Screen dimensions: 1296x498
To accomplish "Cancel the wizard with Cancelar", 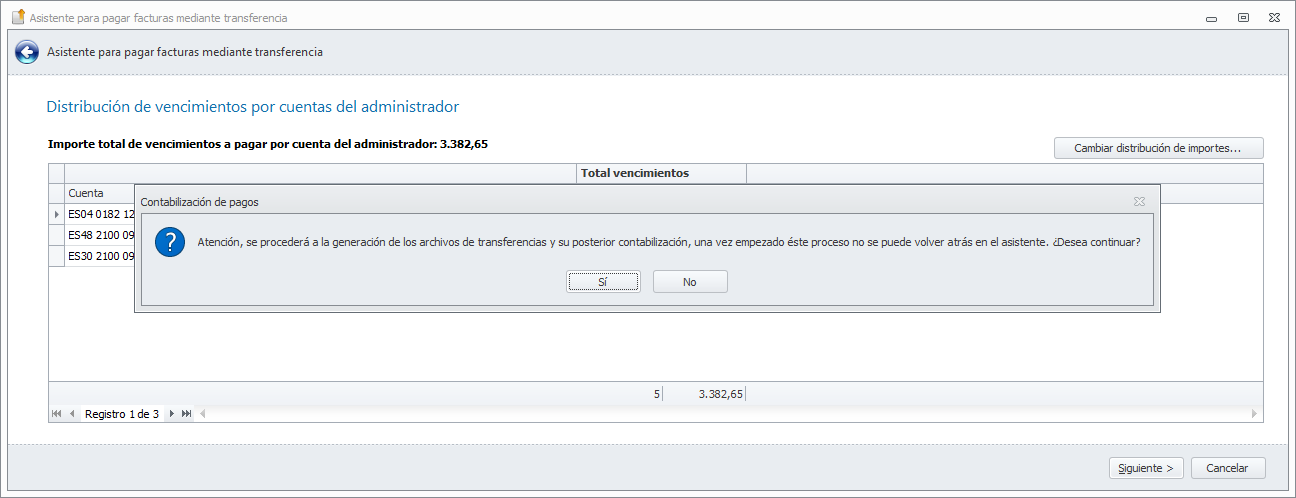I will pos(1227,468).
